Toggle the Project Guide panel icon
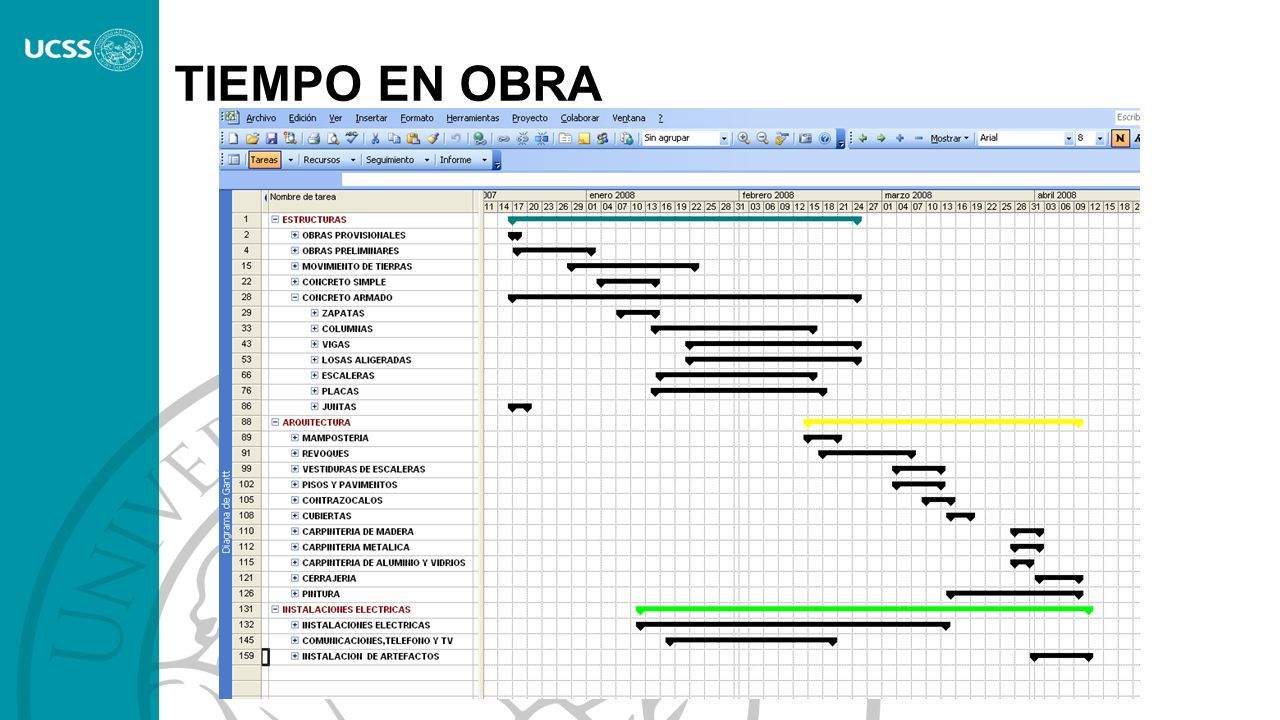Image resolution: width=1280 pixels, height=720 pixels. [234, 159]
